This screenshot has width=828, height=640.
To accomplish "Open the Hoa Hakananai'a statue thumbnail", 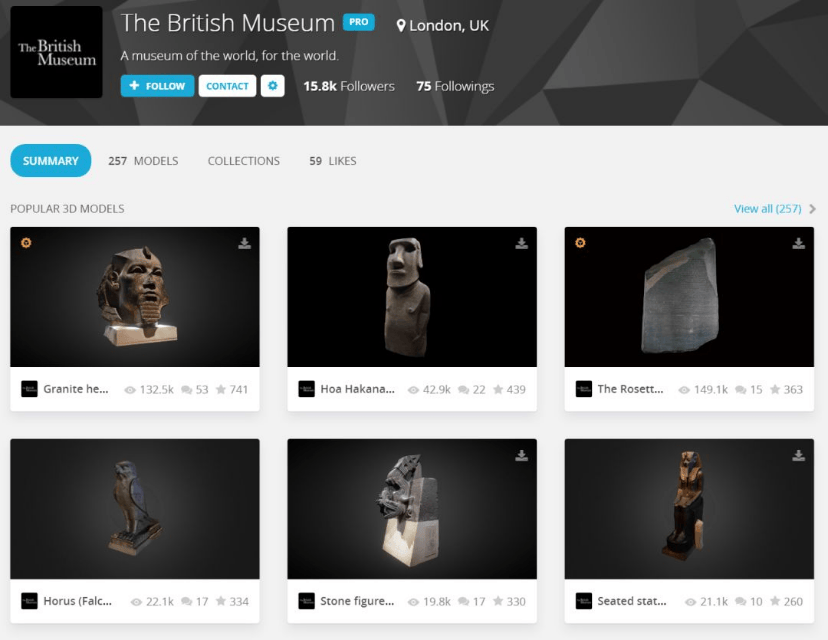I will (412, 297).
